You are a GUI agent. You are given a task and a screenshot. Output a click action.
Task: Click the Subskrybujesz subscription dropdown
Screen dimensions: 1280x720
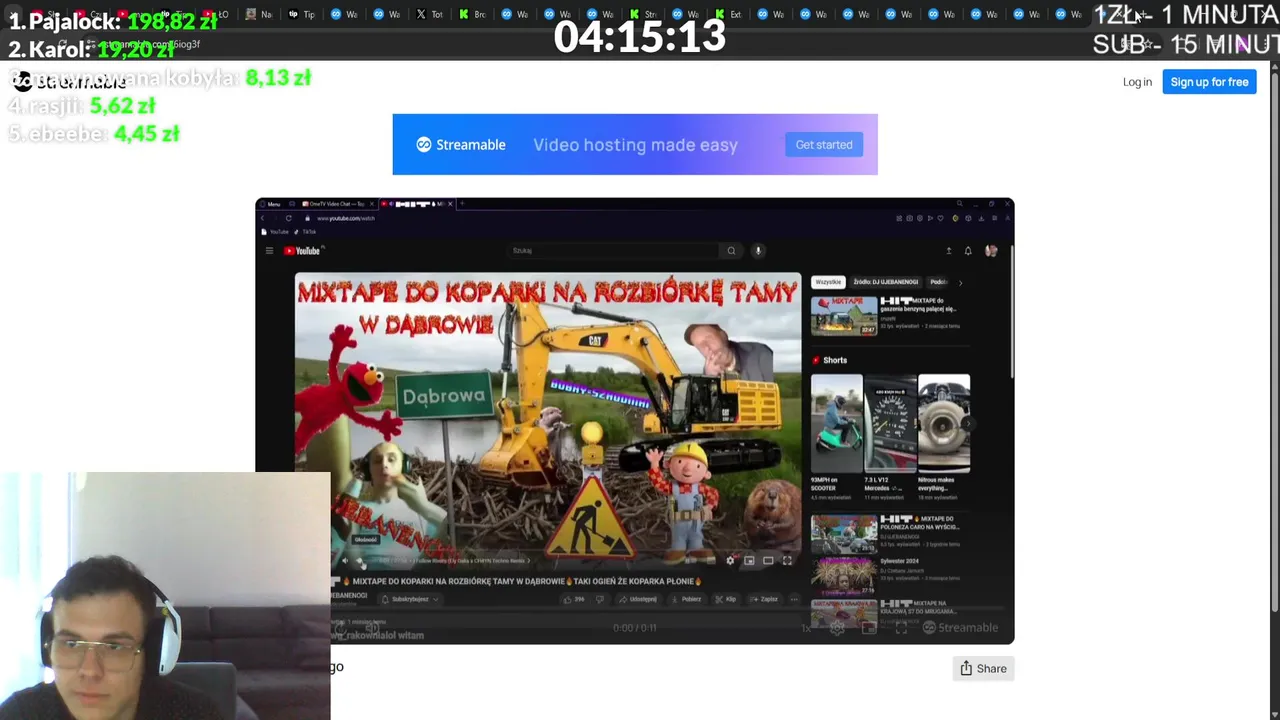coord(410,599)
